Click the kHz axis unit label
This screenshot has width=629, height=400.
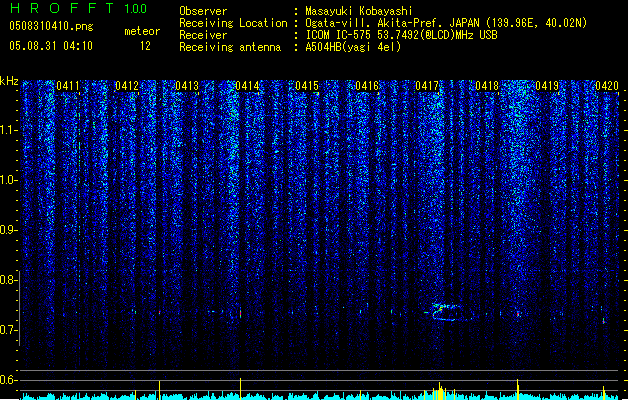[x=9, y=81]
